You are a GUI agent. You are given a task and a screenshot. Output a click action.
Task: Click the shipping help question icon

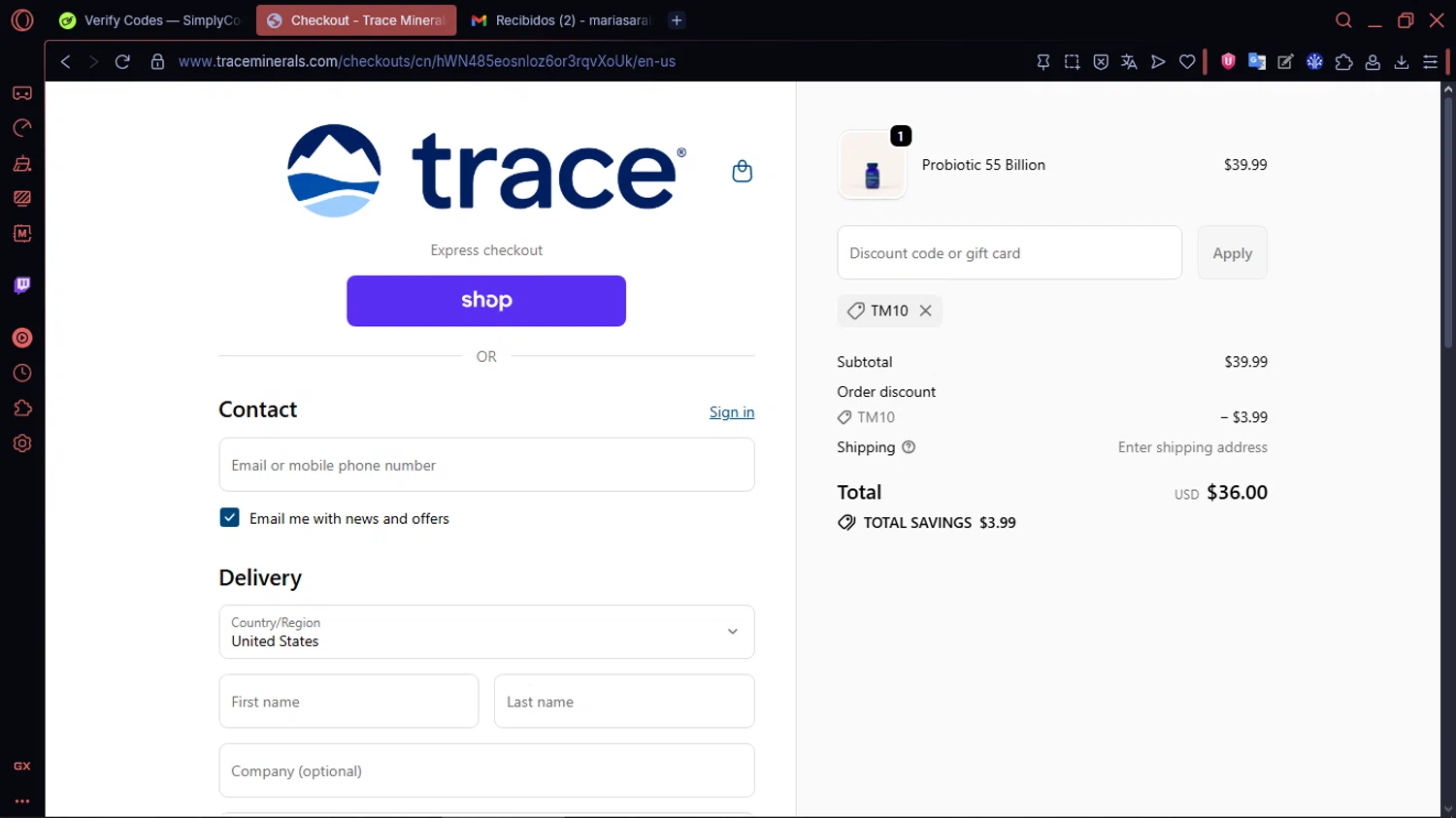click(x=909, y=447)
